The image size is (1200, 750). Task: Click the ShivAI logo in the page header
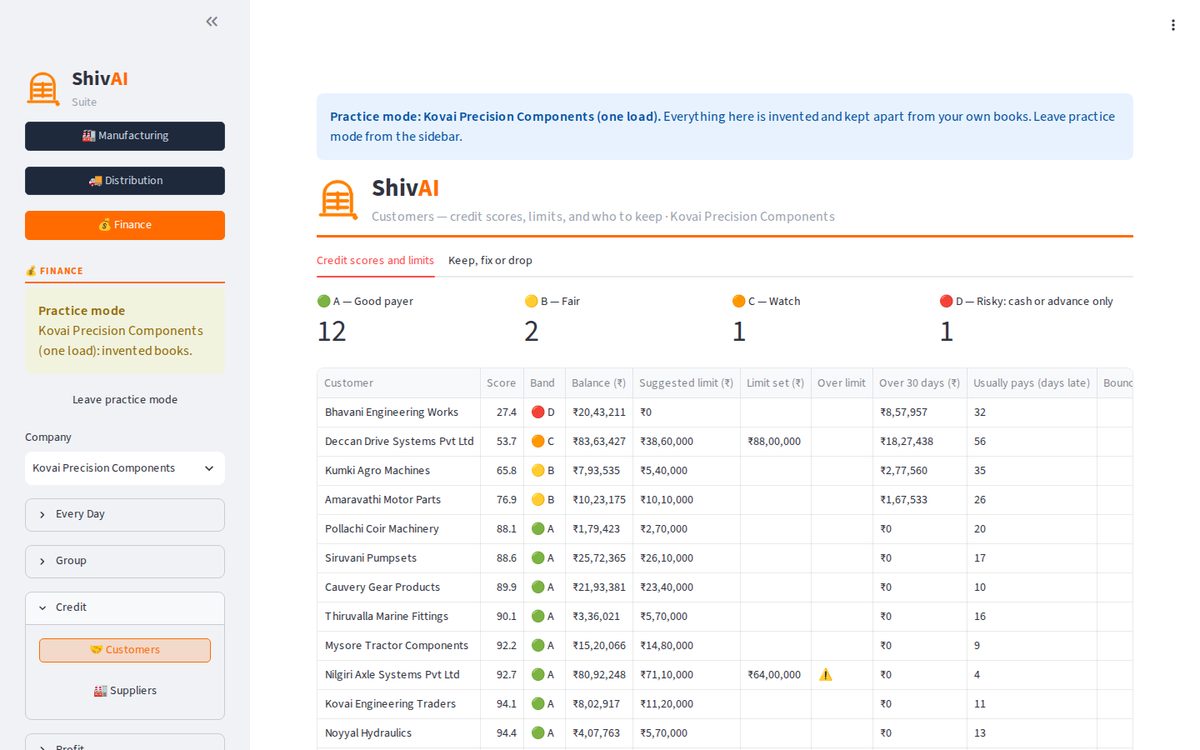pyautogui.click(x=338, y=199)
